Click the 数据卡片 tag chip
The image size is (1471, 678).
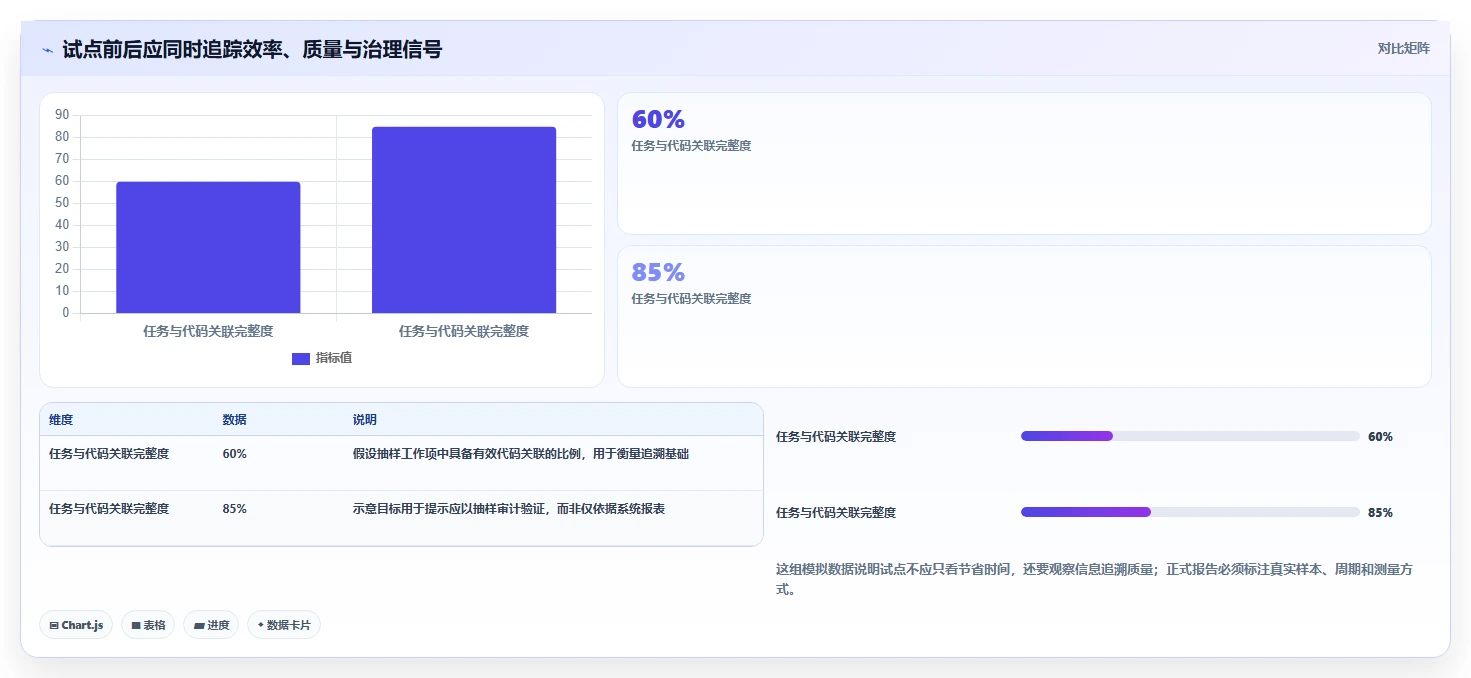click(x=284, y=625)
